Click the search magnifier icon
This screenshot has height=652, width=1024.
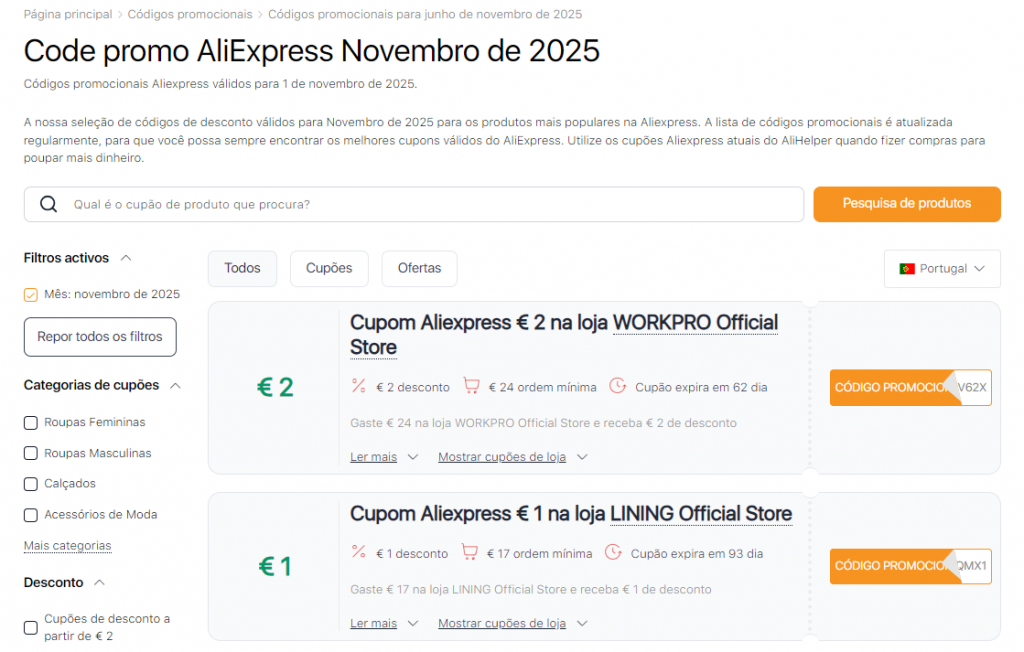pyautogui.click(x=48, y=204)
